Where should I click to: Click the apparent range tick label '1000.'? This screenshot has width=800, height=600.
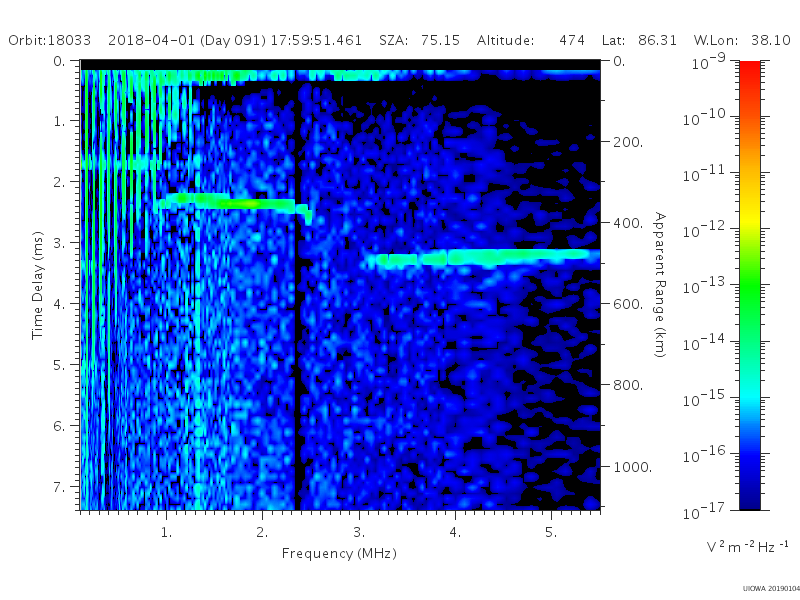633,467
